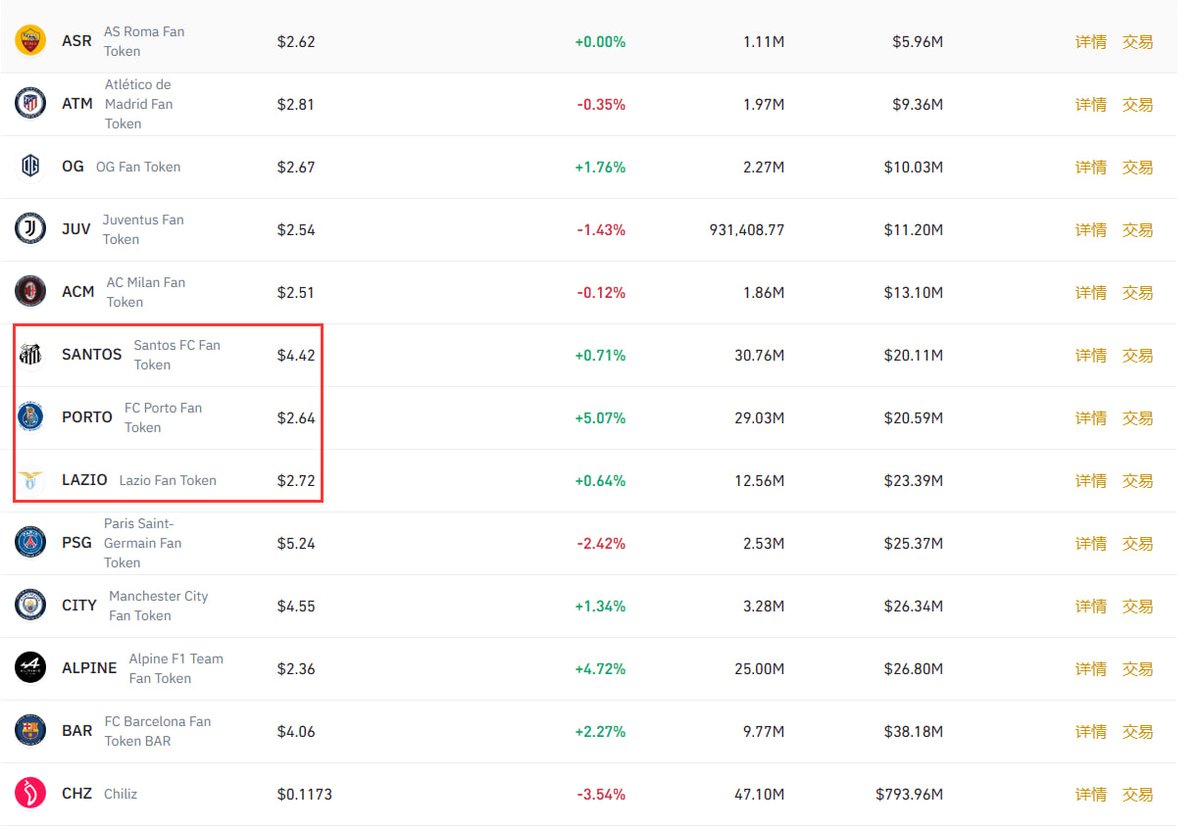
Task: Trade PORTO via its 交易 link
Action: pyautogui.click(x=1137, y=418)
